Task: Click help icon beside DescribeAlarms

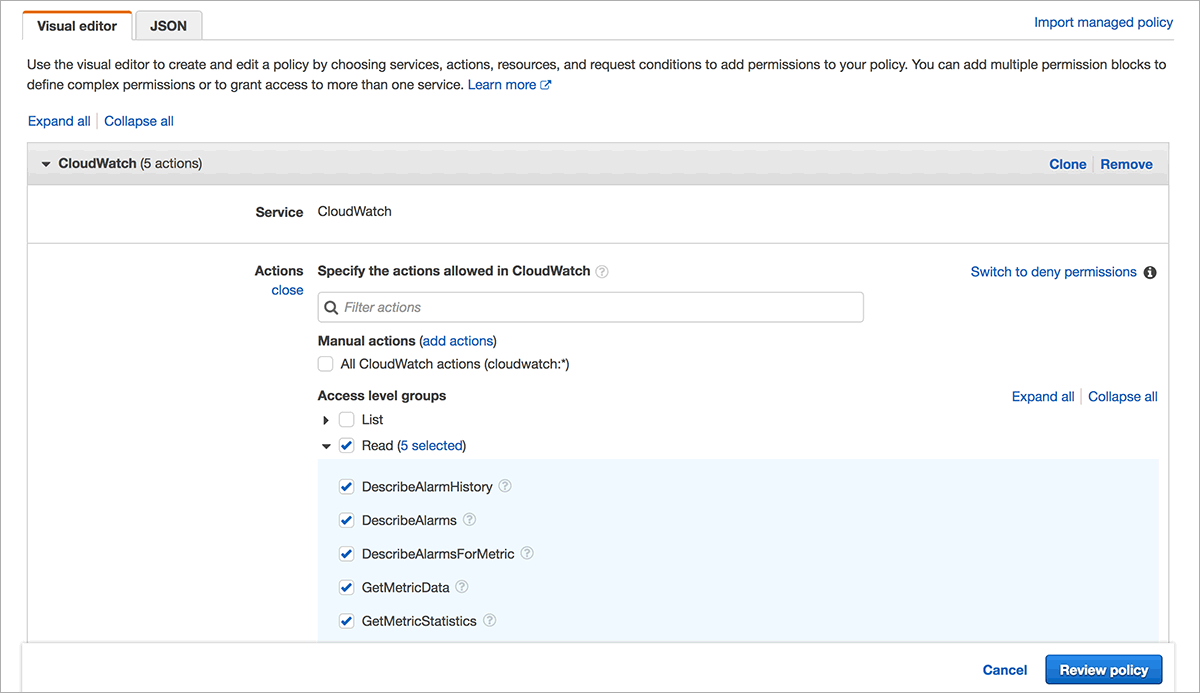Action: [x=469, y=520]
